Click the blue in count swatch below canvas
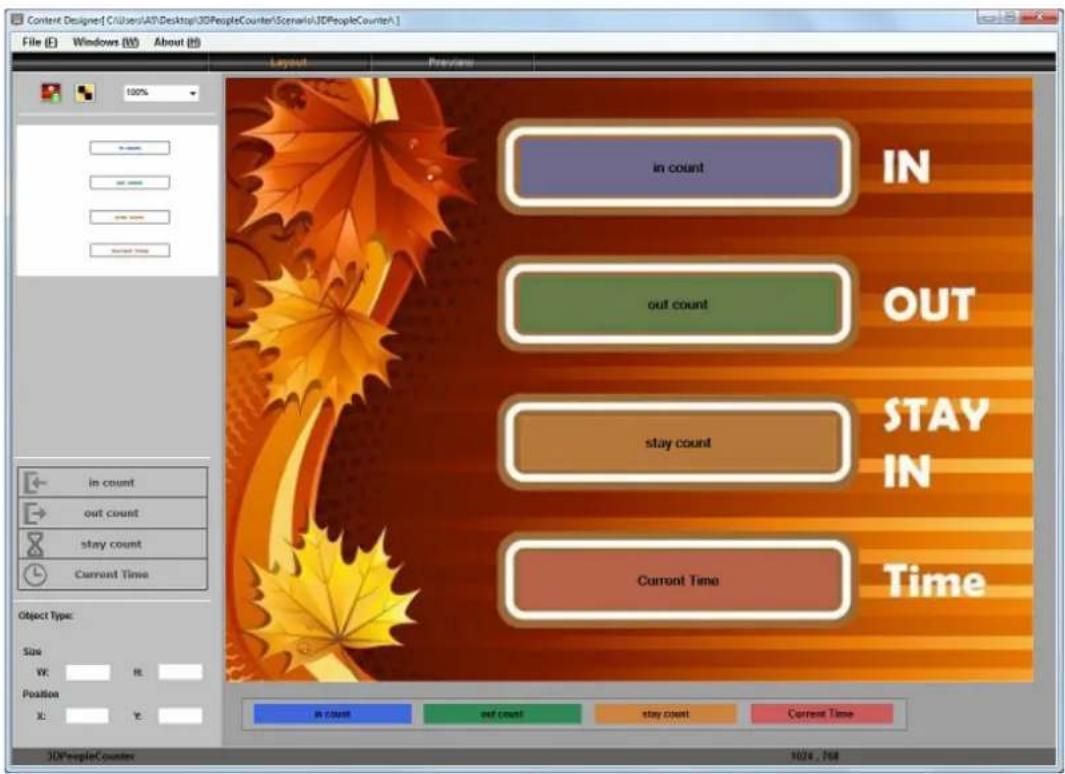 [x=333, y=714]
